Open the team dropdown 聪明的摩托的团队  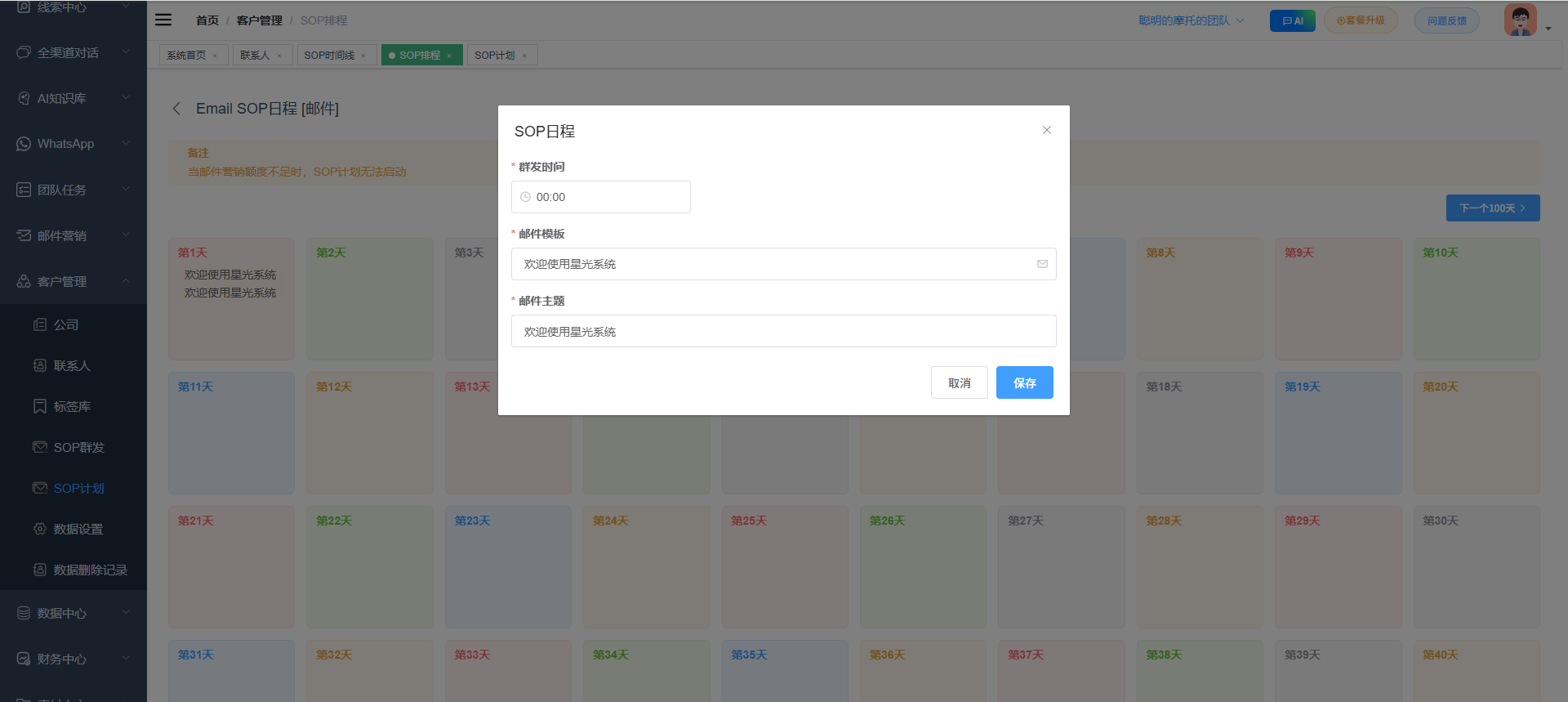1191,20
